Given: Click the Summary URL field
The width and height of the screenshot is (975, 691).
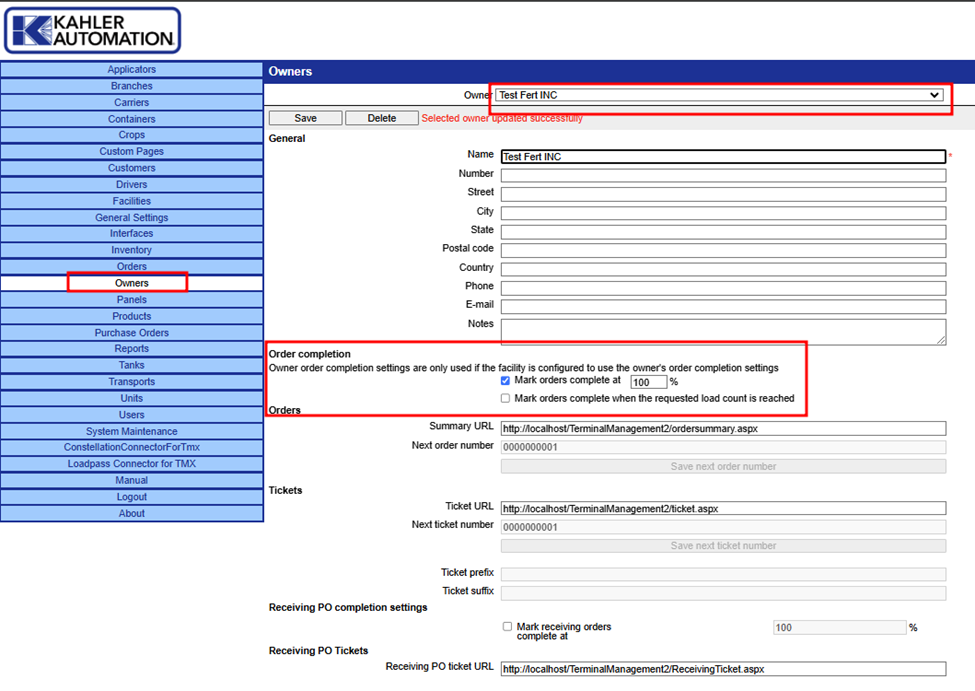Looking at the screenshot, I should coord(723,429).
